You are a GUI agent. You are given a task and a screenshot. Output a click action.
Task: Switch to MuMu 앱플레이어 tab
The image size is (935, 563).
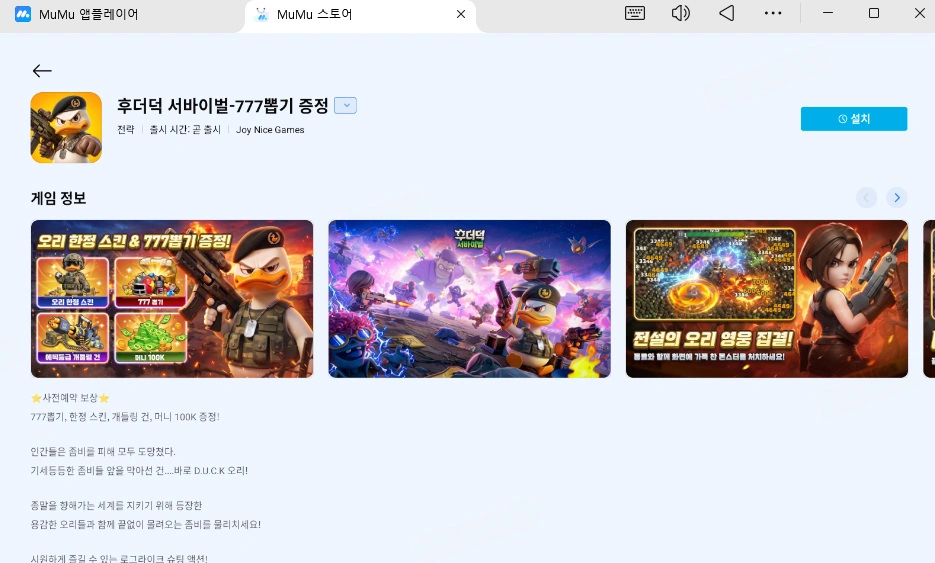pos(78,14)
